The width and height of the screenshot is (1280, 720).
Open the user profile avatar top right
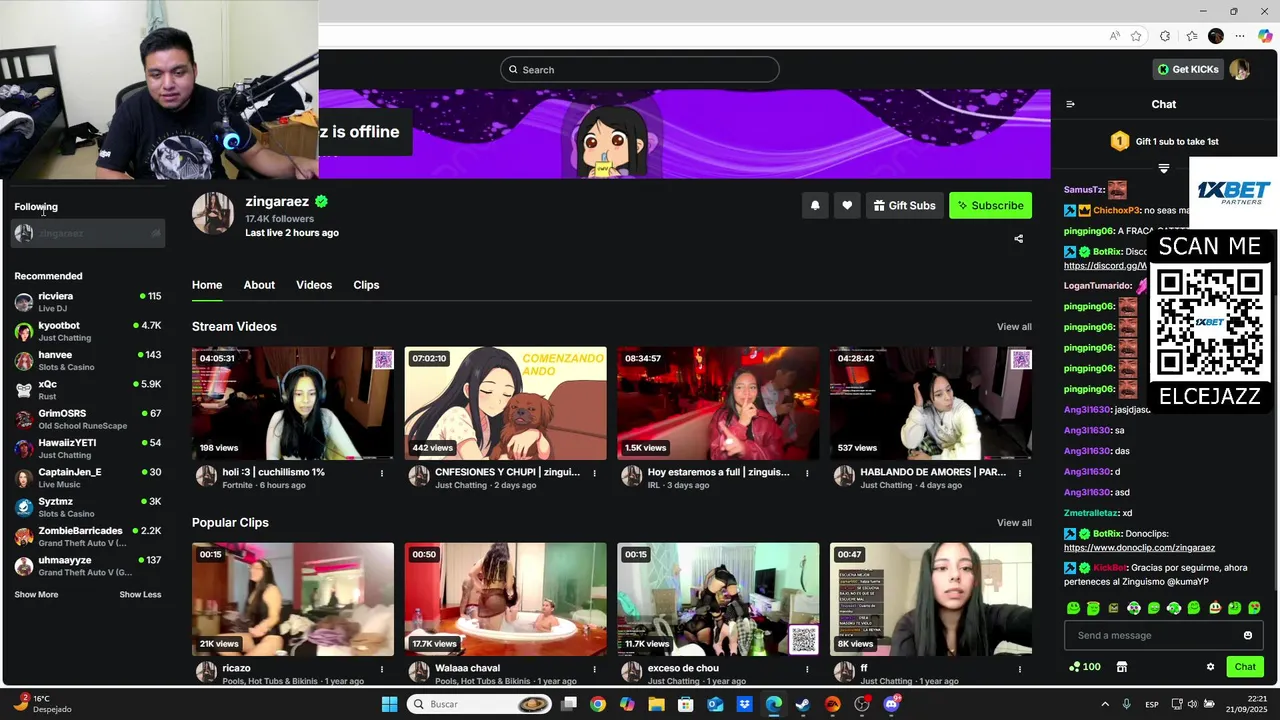[1240, 69]
